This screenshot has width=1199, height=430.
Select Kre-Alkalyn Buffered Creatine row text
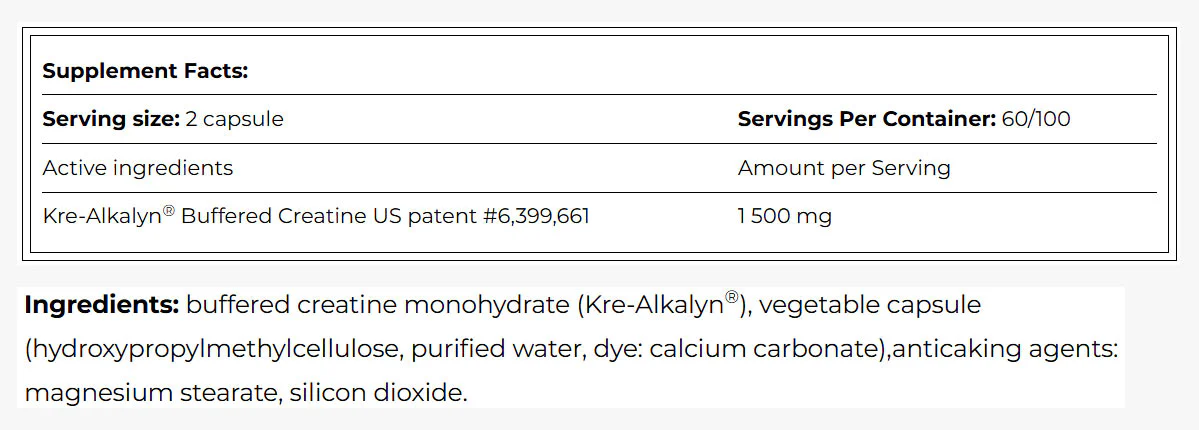point(316,217)
